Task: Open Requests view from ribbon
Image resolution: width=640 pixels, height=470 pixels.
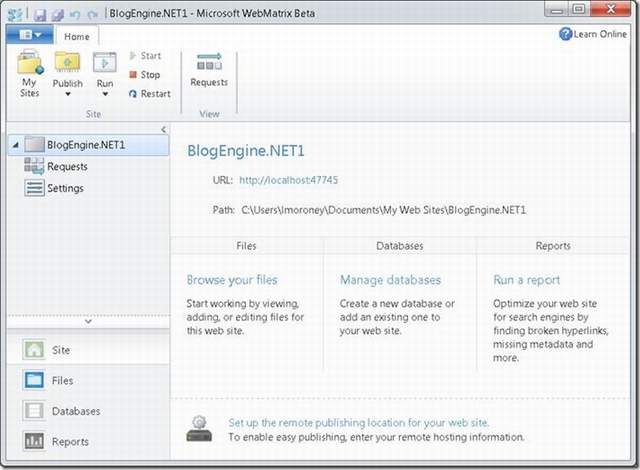Action: [209, 70]
